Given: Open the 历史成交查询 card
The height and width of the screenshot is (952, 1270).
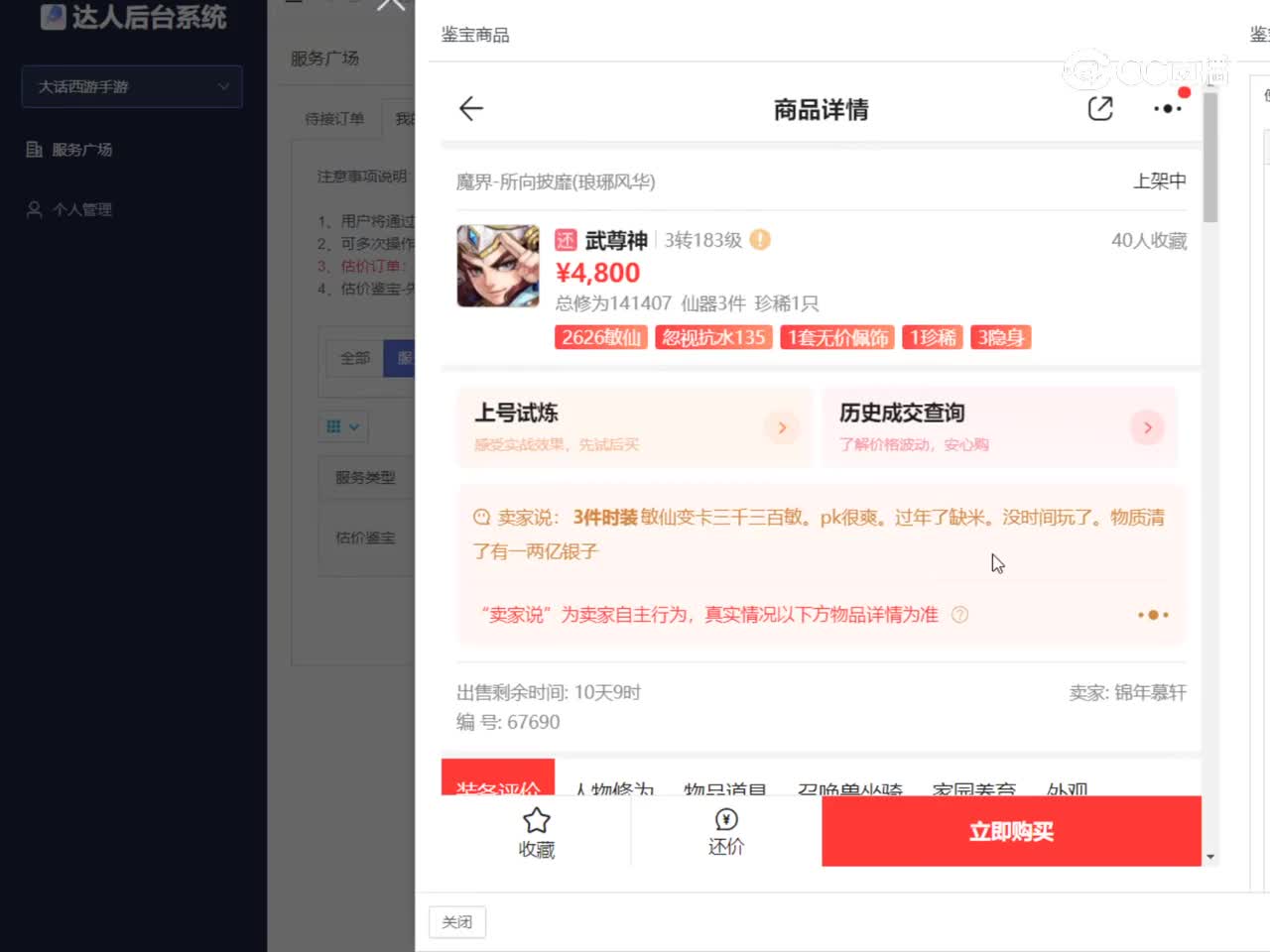Looking at the screenshot, I should pyautogui.click(x=1000, y=427).
